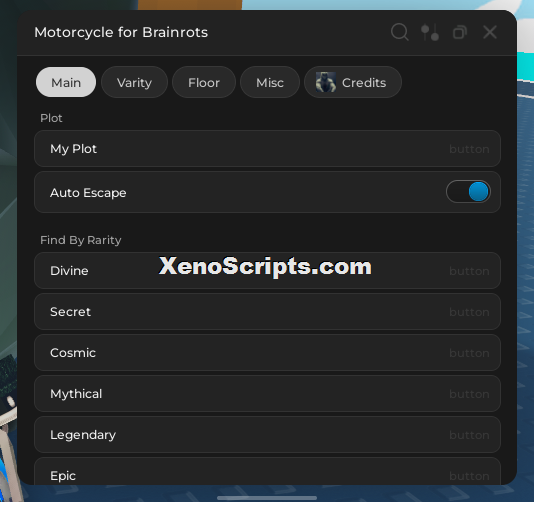The width and height of the screenshot is (534, 532).
Task: Find brainrots by Divine rarity
Action: click(x=267, y=271)
